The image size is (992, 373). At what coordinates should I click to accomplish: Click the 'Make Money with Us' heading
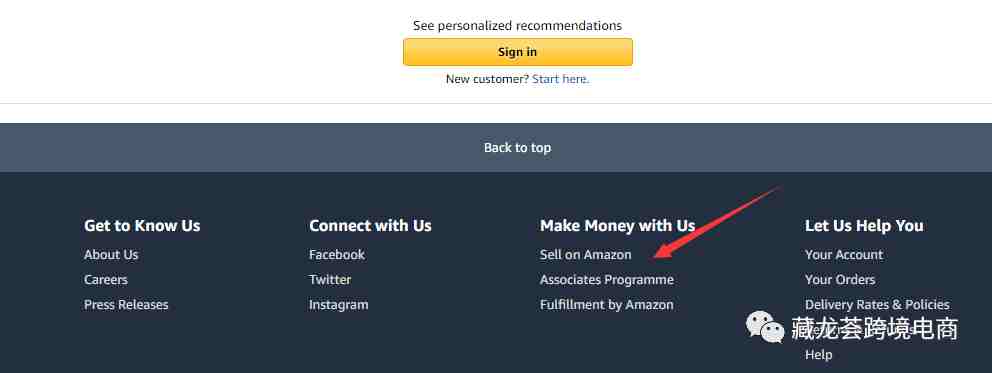point(617,226)
